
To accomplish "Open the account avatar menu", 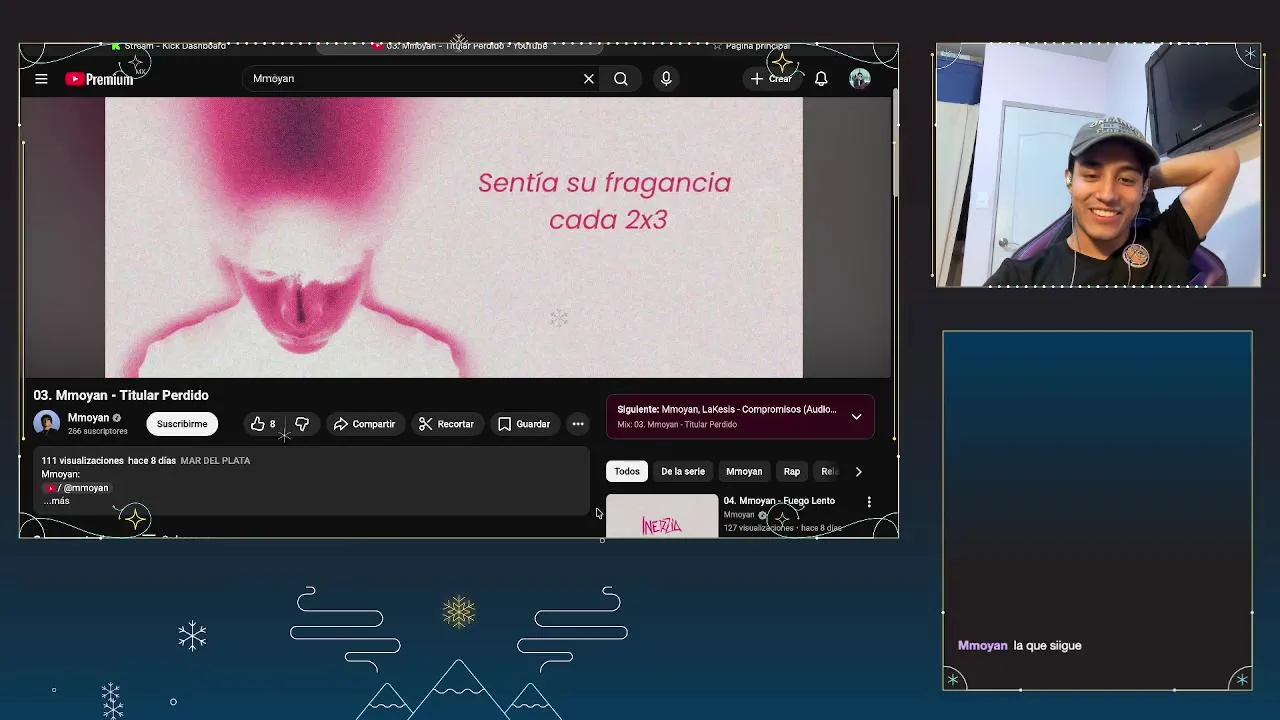I will [860, 79].
